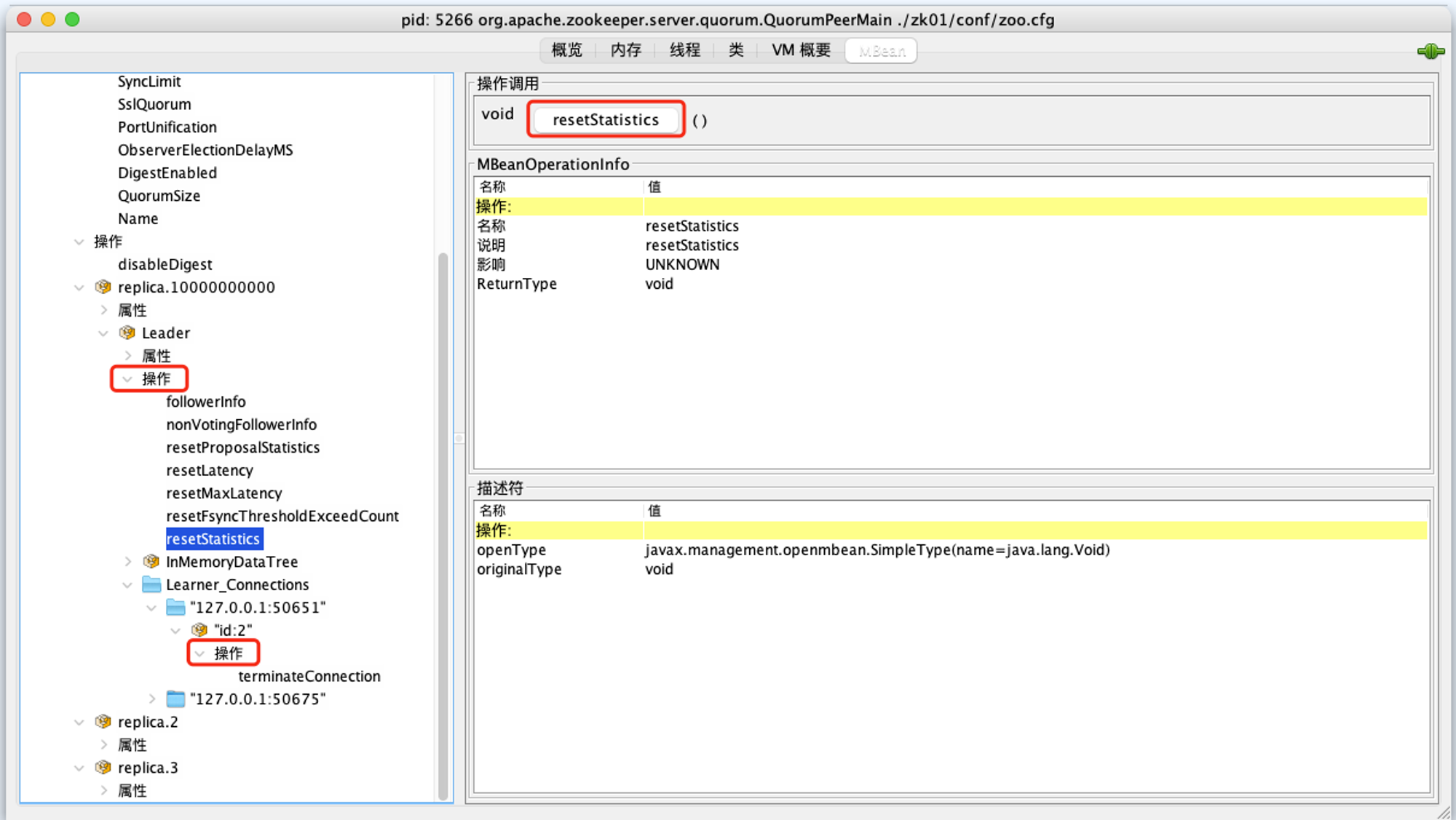Click the "127.0.0.1:50651" folder icon
1456x820 pixels.
(175, 607)
